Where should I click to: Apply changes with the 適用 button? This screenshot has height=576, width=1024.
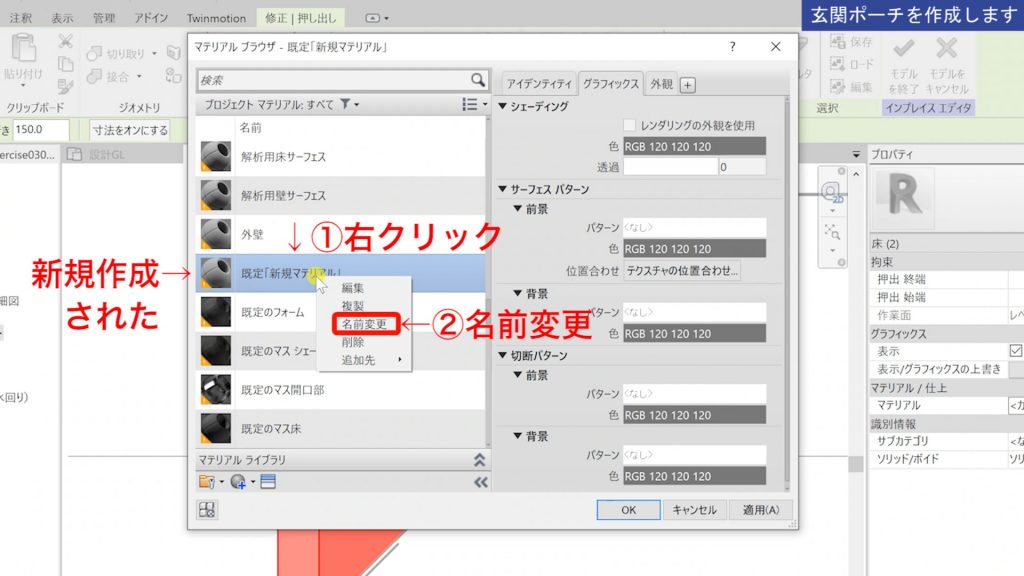click(x=762, y=510)
